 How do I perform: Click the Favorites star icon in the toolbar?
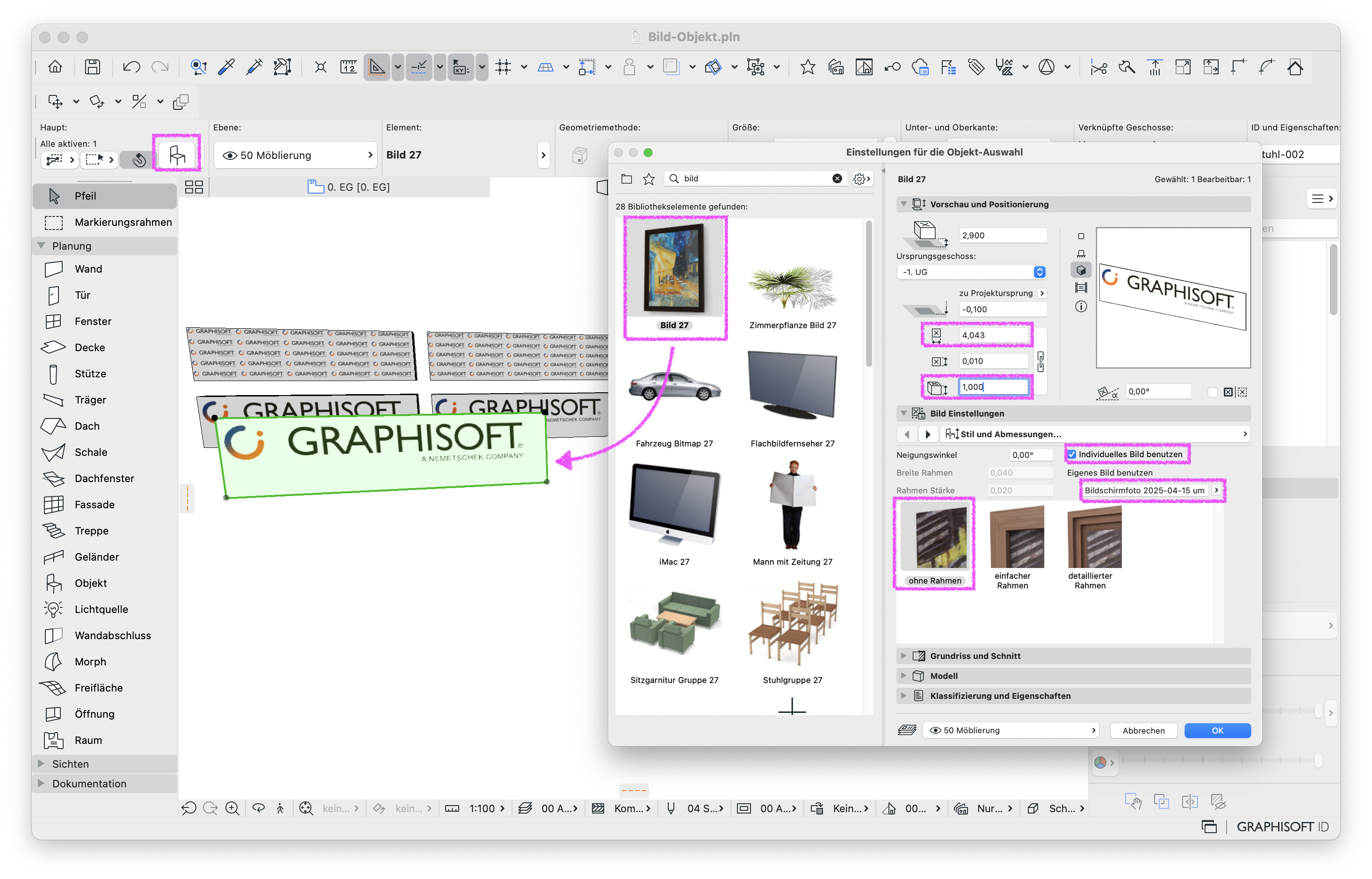pyautogui.click(x=808, y=67)
